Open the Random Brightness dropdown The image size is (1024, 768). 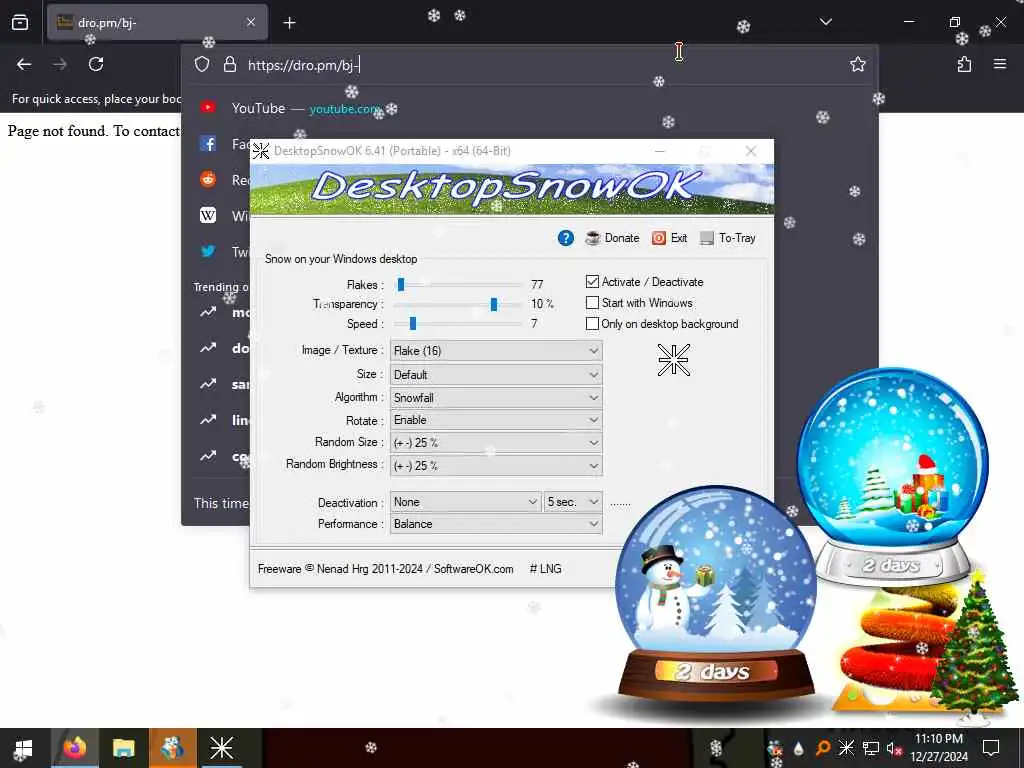tap(496, 466)
